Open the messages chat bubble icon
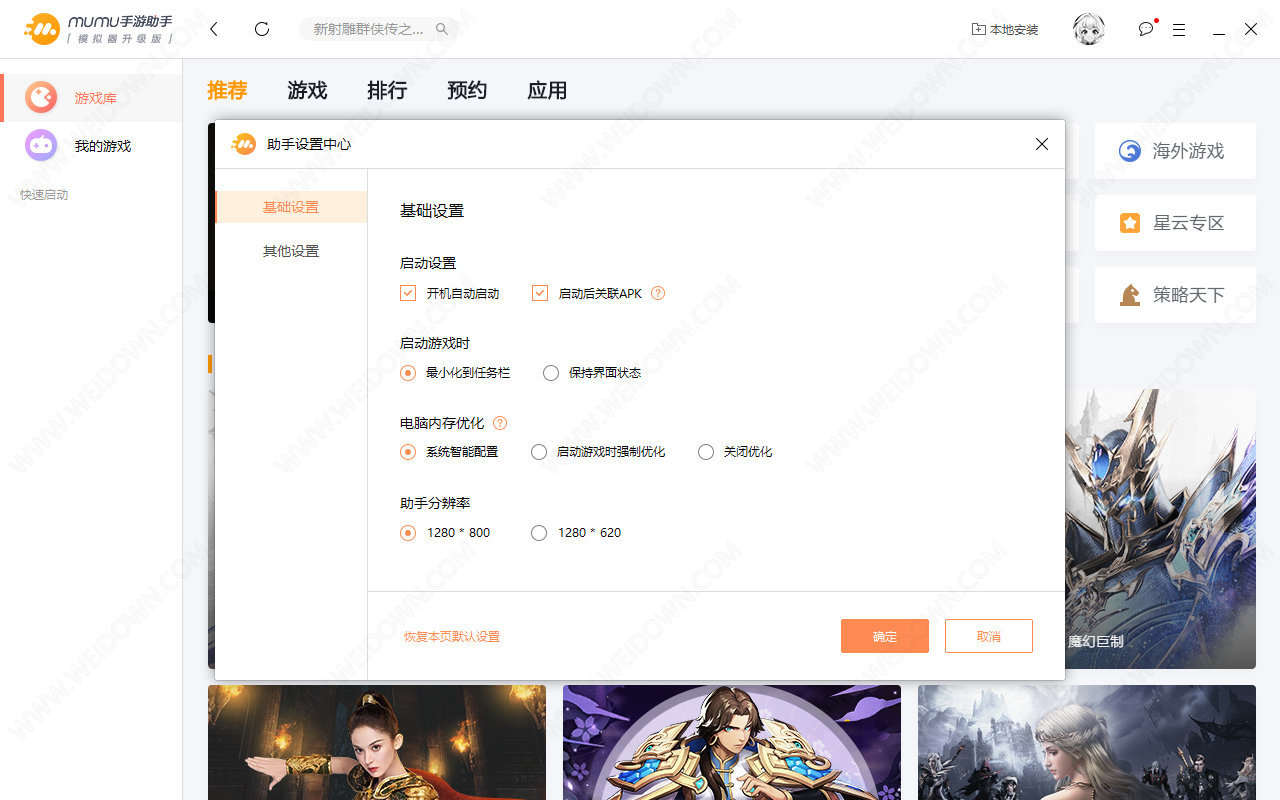The image size is (1280, 800). [x=1146, y=29]
